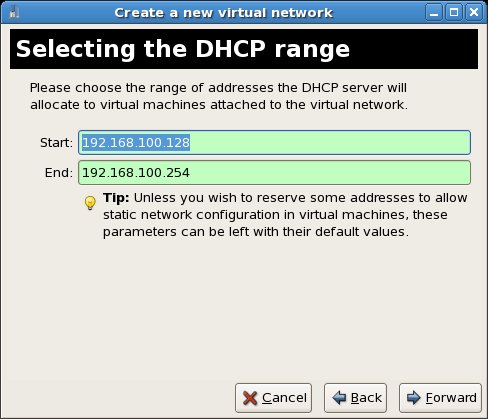Image resolution: width=488 pixels, height=419 pixels.
Task: Click the "Please choose the range" description text
Action: click(x=219, y=96)
